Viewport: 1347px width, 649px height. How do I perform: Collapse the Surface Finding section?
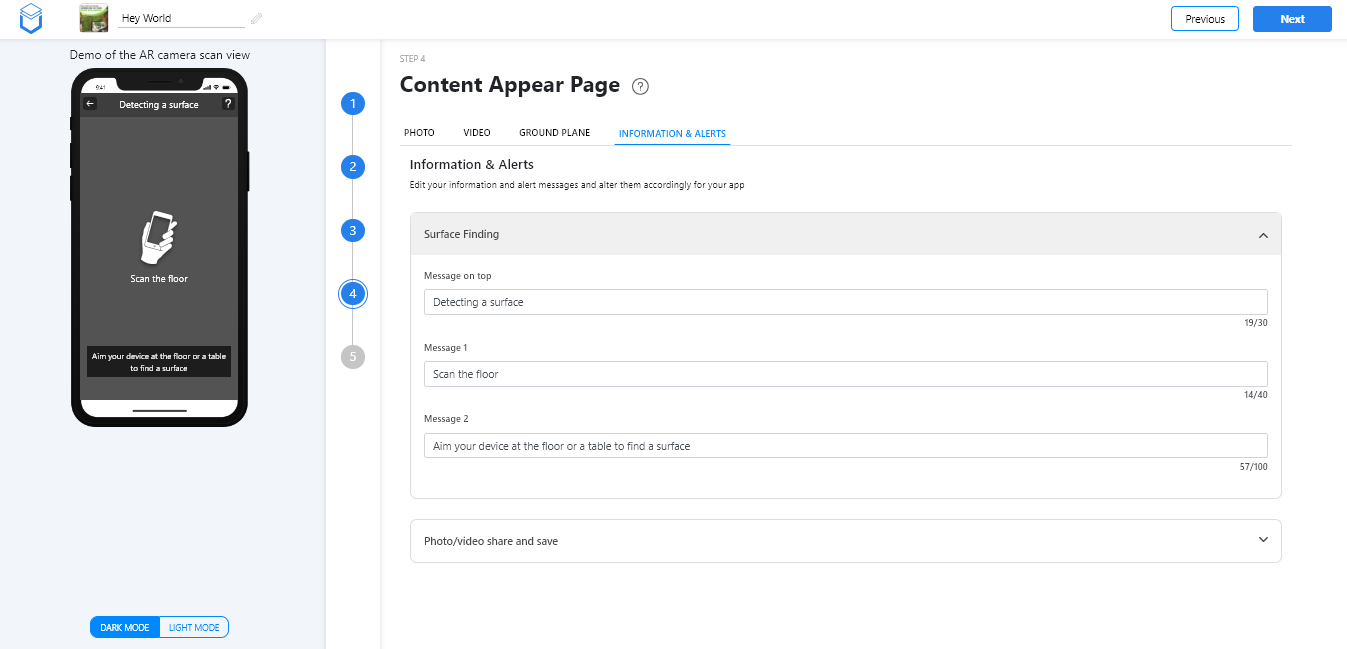coord(1263,235)
